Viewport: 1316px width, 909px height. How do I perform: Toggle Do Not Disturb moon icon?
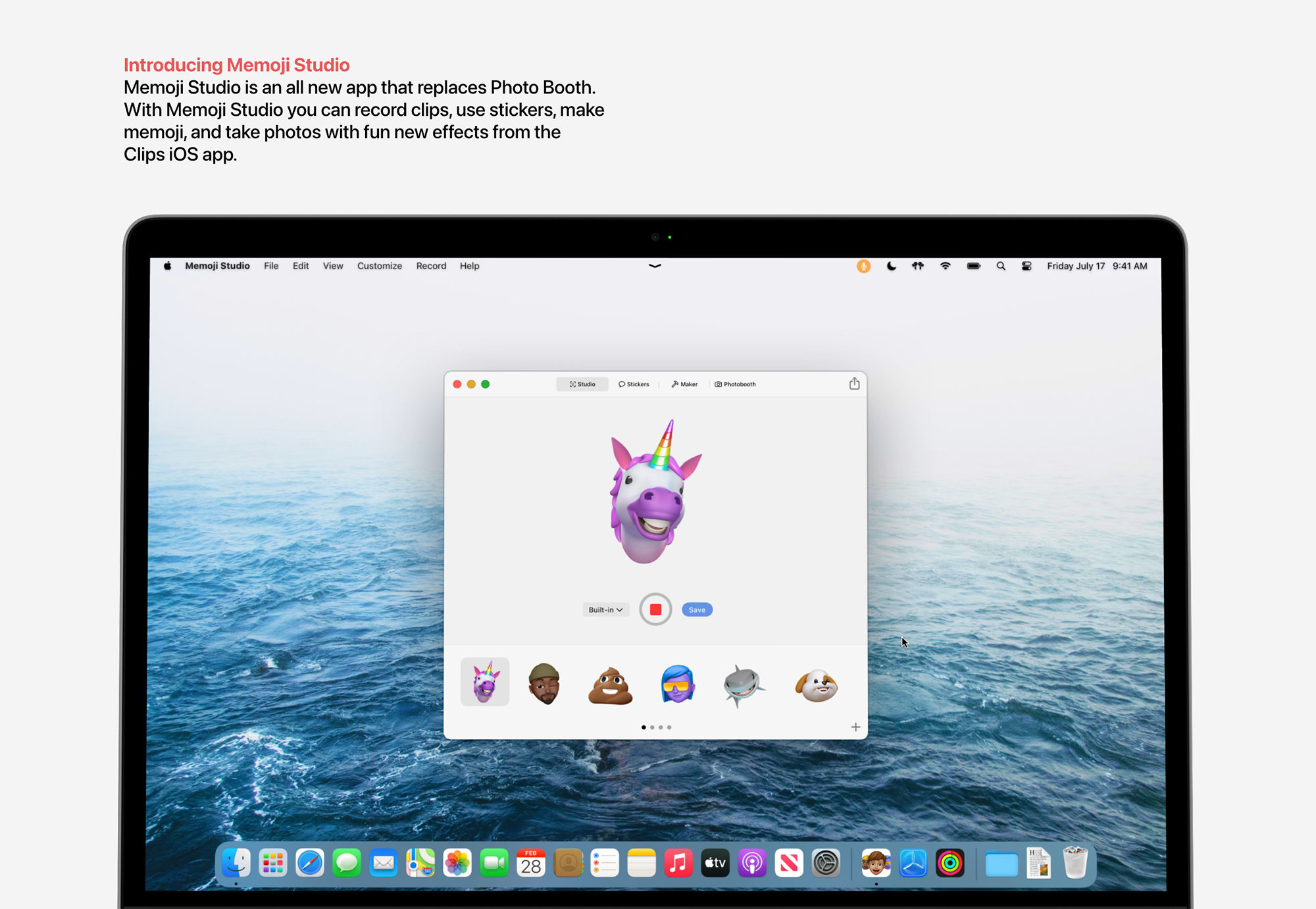pos(891,266)
